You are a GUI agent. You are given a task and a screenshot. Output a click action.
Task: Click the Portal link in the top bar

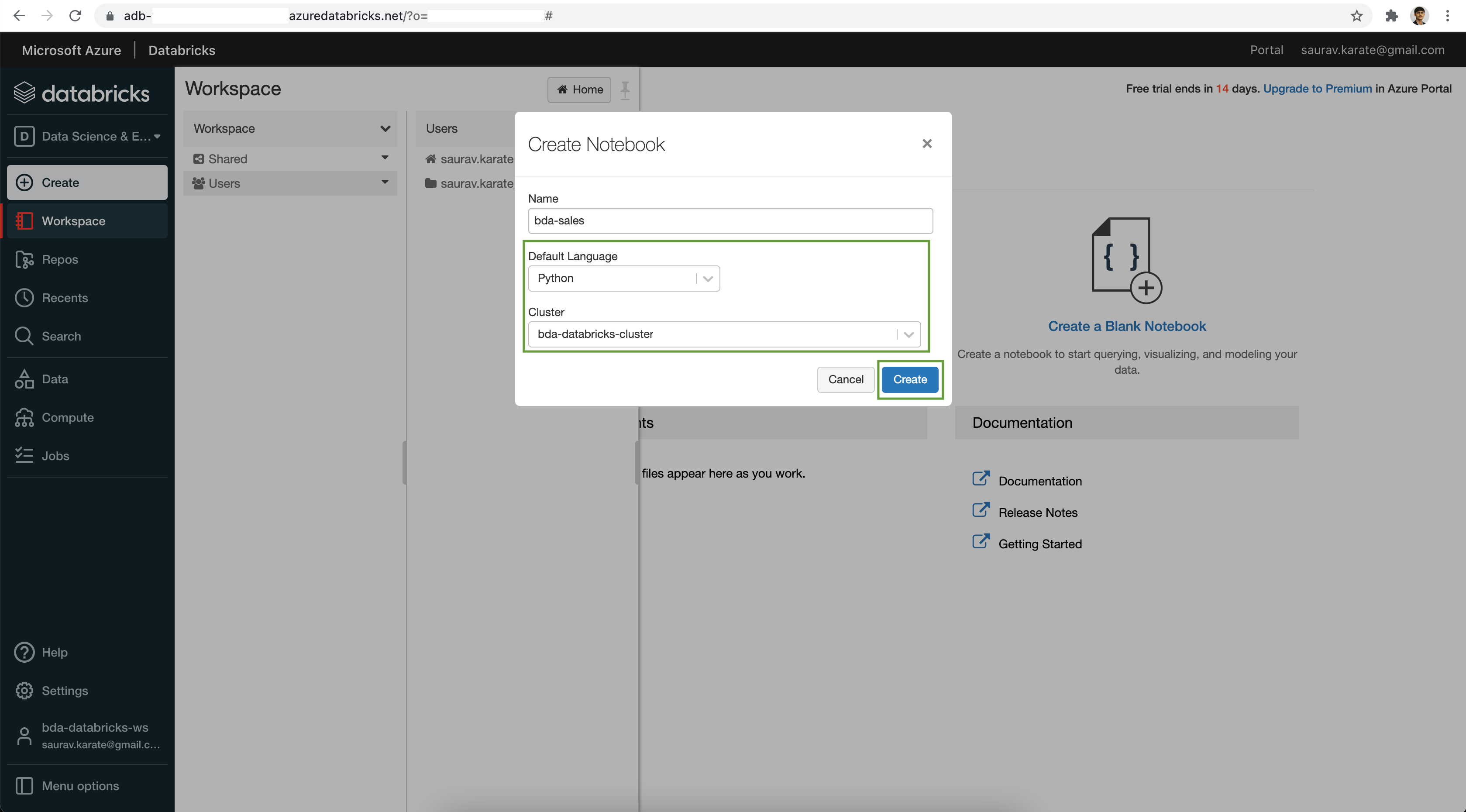click(1266, 50)
